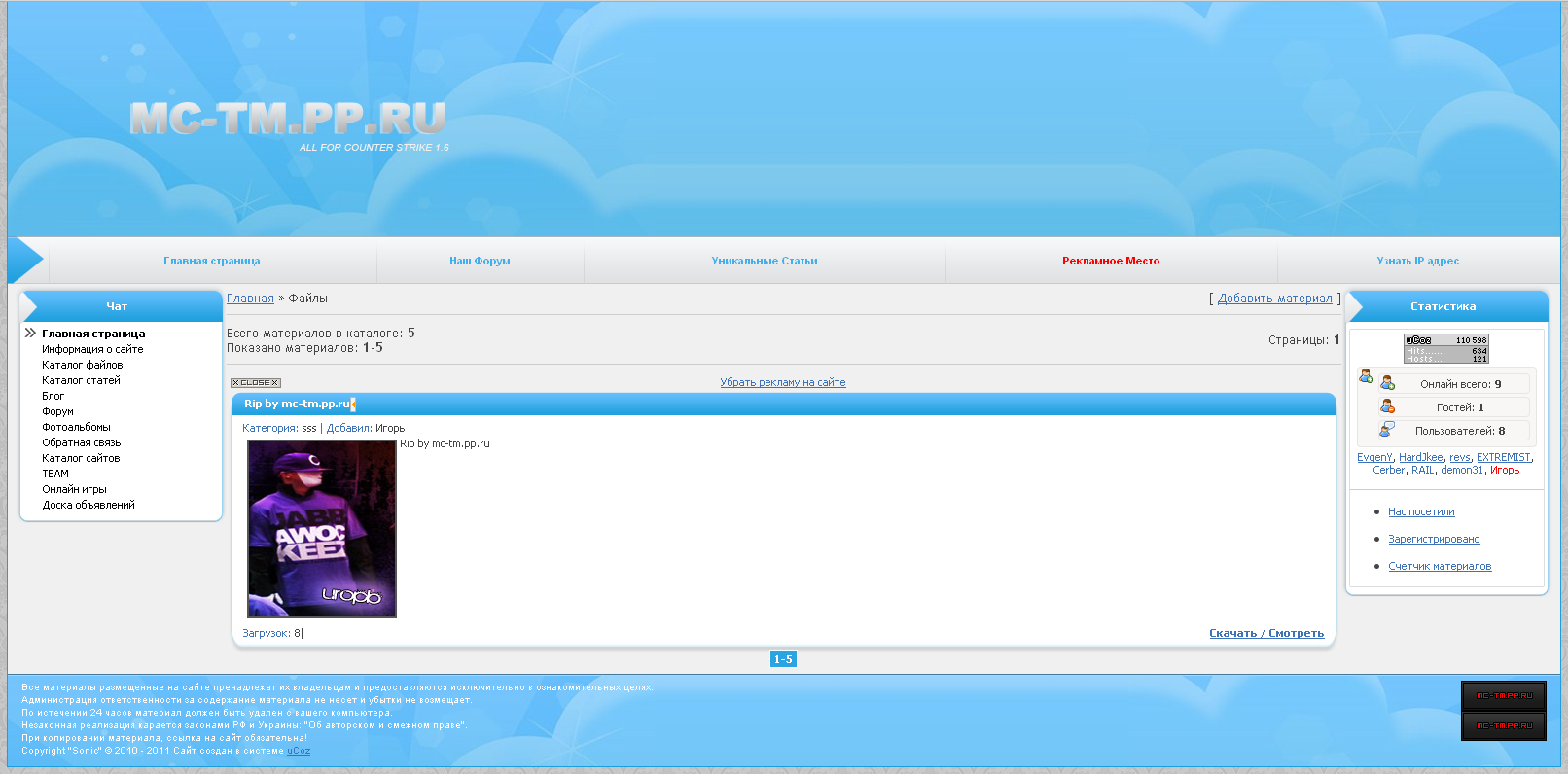This screenshot has width=1568, height=774.
Task: Open 'Узнать IP адрес' in the top navigation
Action: [x=1418, y=261]
